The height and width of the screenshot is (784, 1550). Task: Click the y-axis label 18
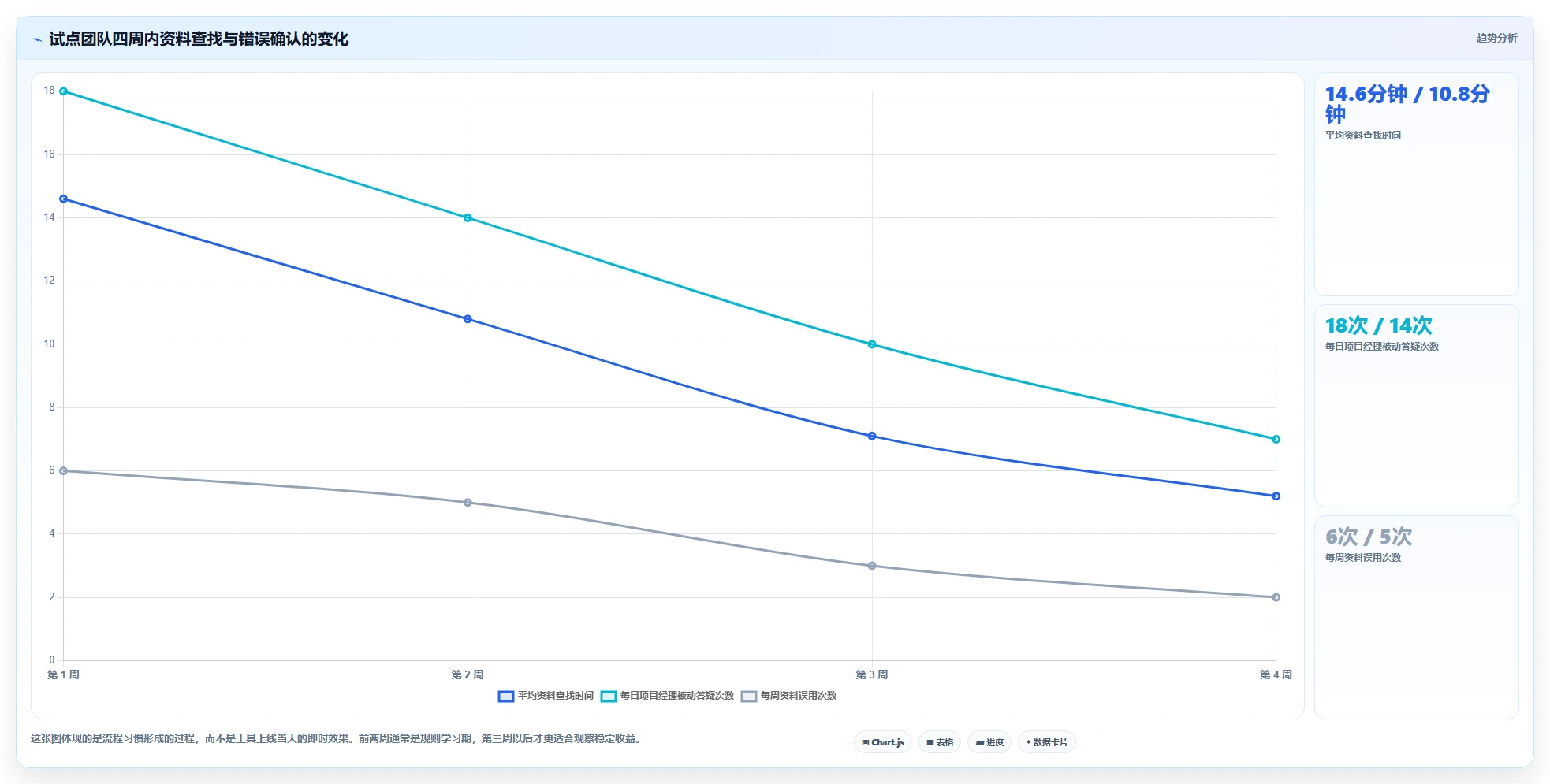coord(50,91)
